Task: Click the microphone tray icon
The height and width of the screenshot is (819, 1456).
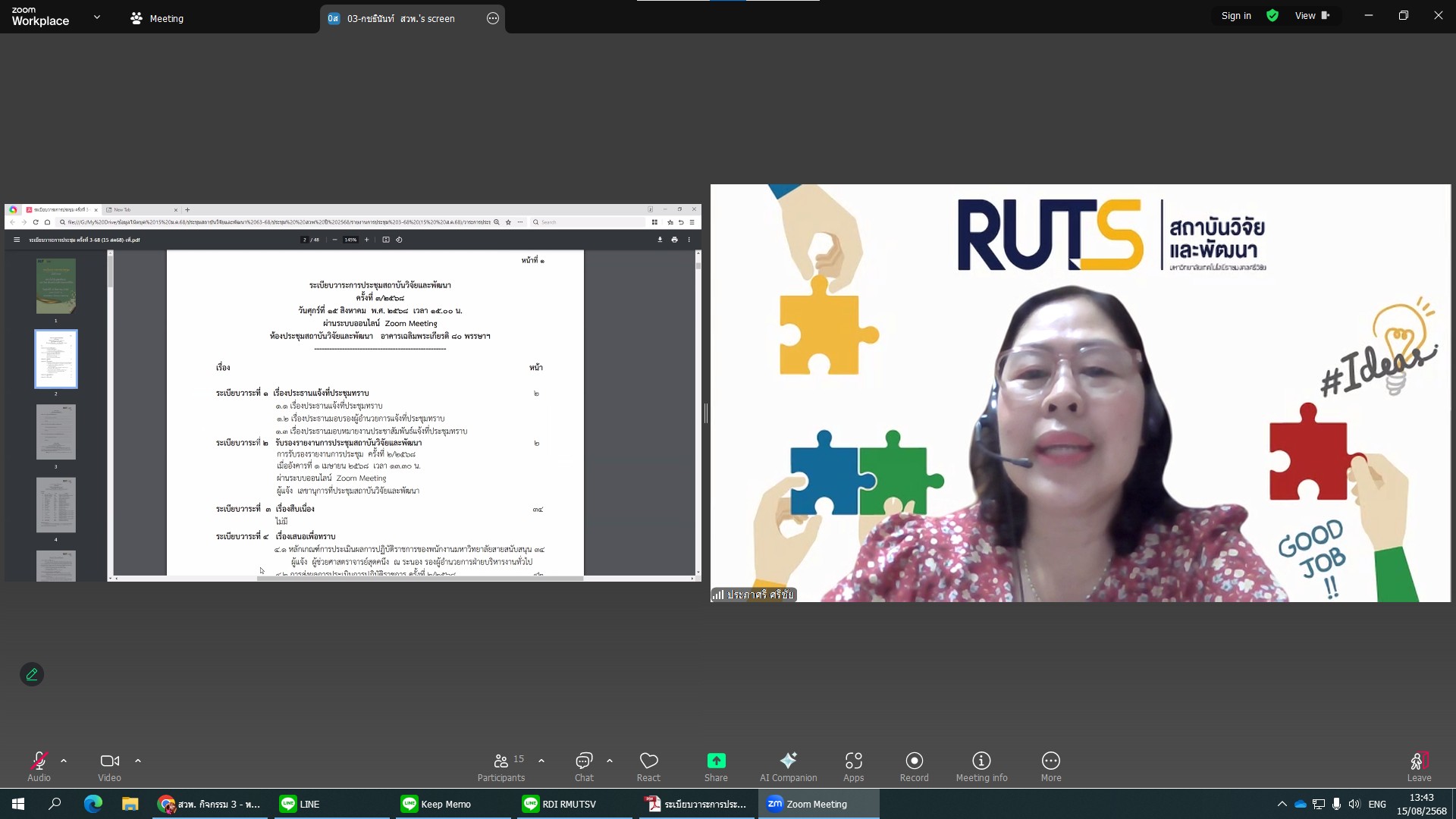Action: pos(1336,804)
